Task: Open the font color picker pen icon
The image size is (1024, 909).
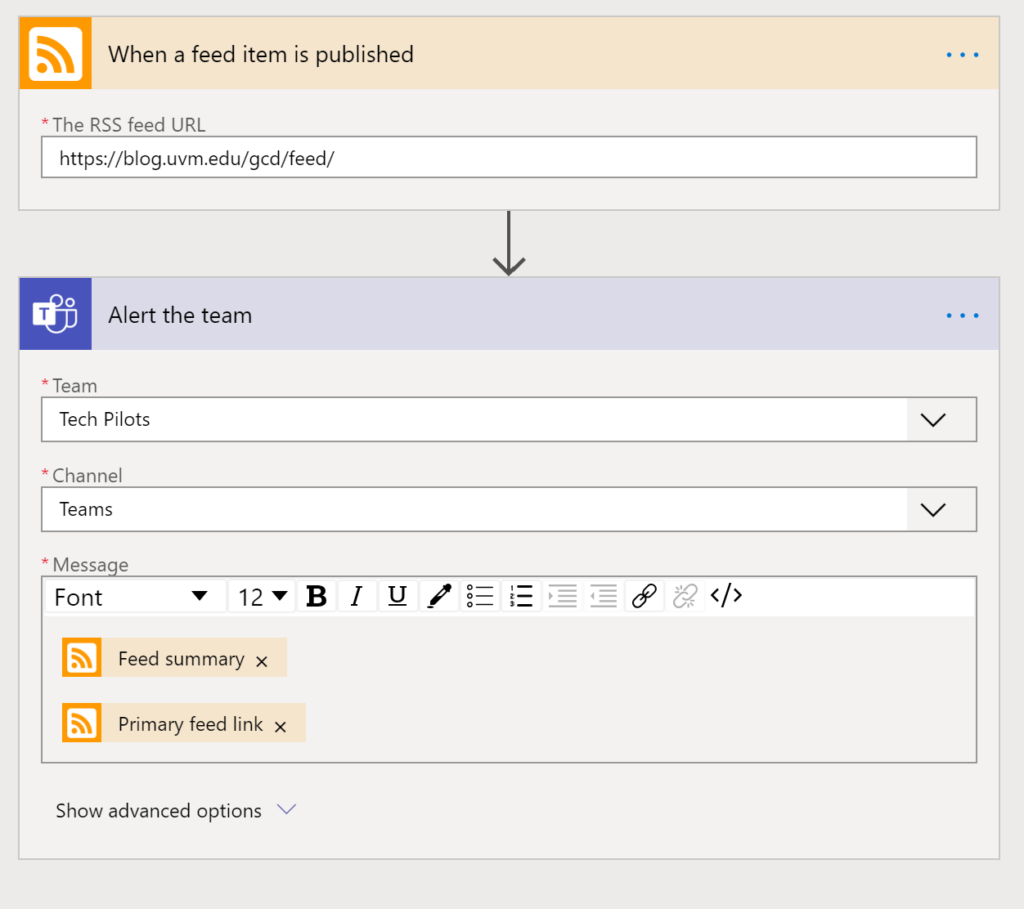Action: (x=438, y=597)
